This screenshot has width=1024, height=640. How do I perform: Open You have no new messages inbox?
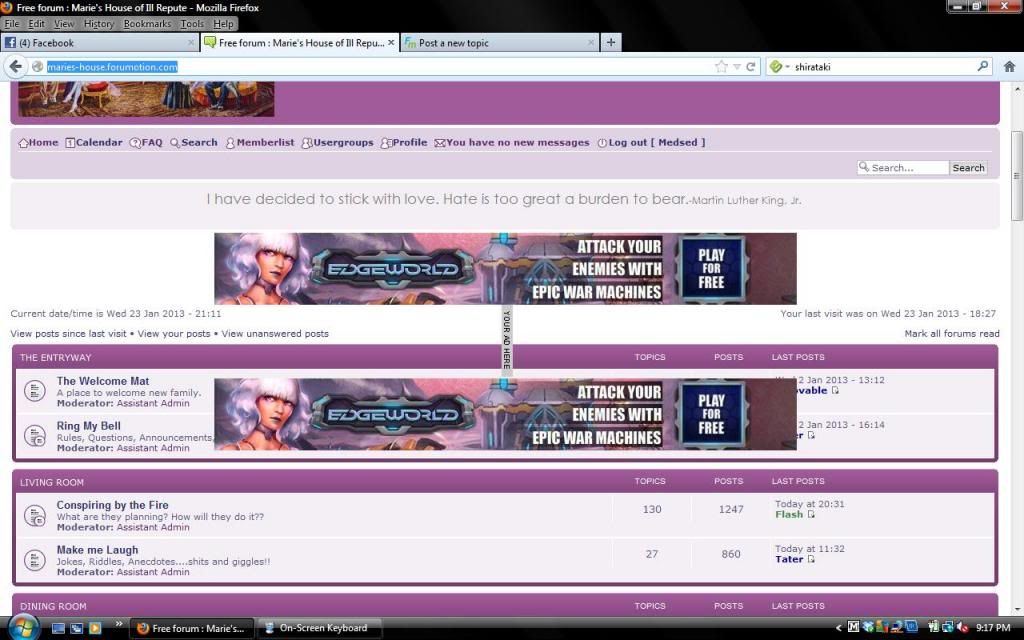tap(512, 142)
